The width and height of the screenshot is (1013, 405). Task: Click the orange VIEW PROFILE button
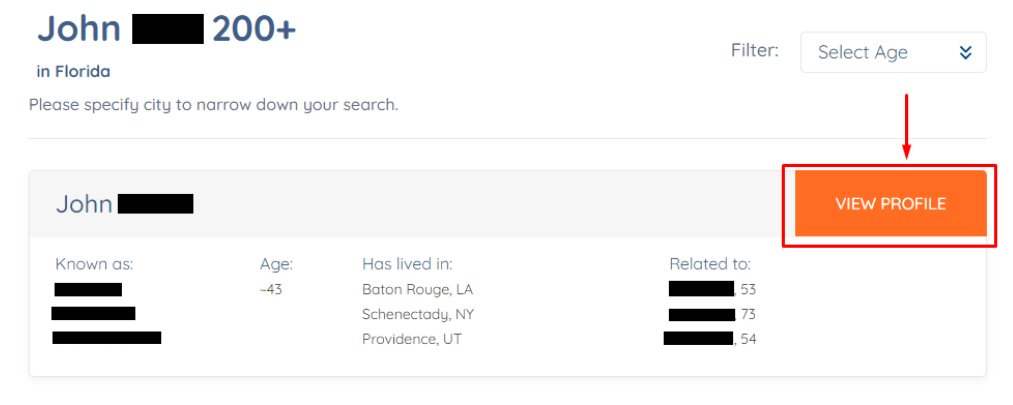point(890,204)
